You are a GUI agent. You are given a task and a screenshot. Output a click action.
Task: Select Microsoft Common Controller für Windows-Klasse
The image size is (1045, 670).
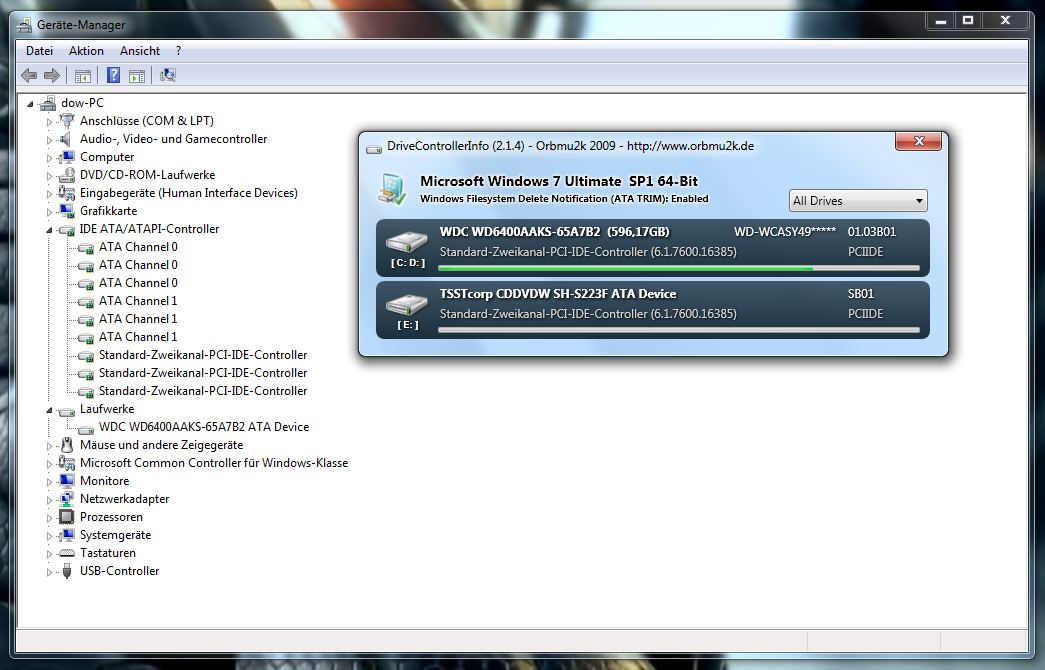point(214,463)
